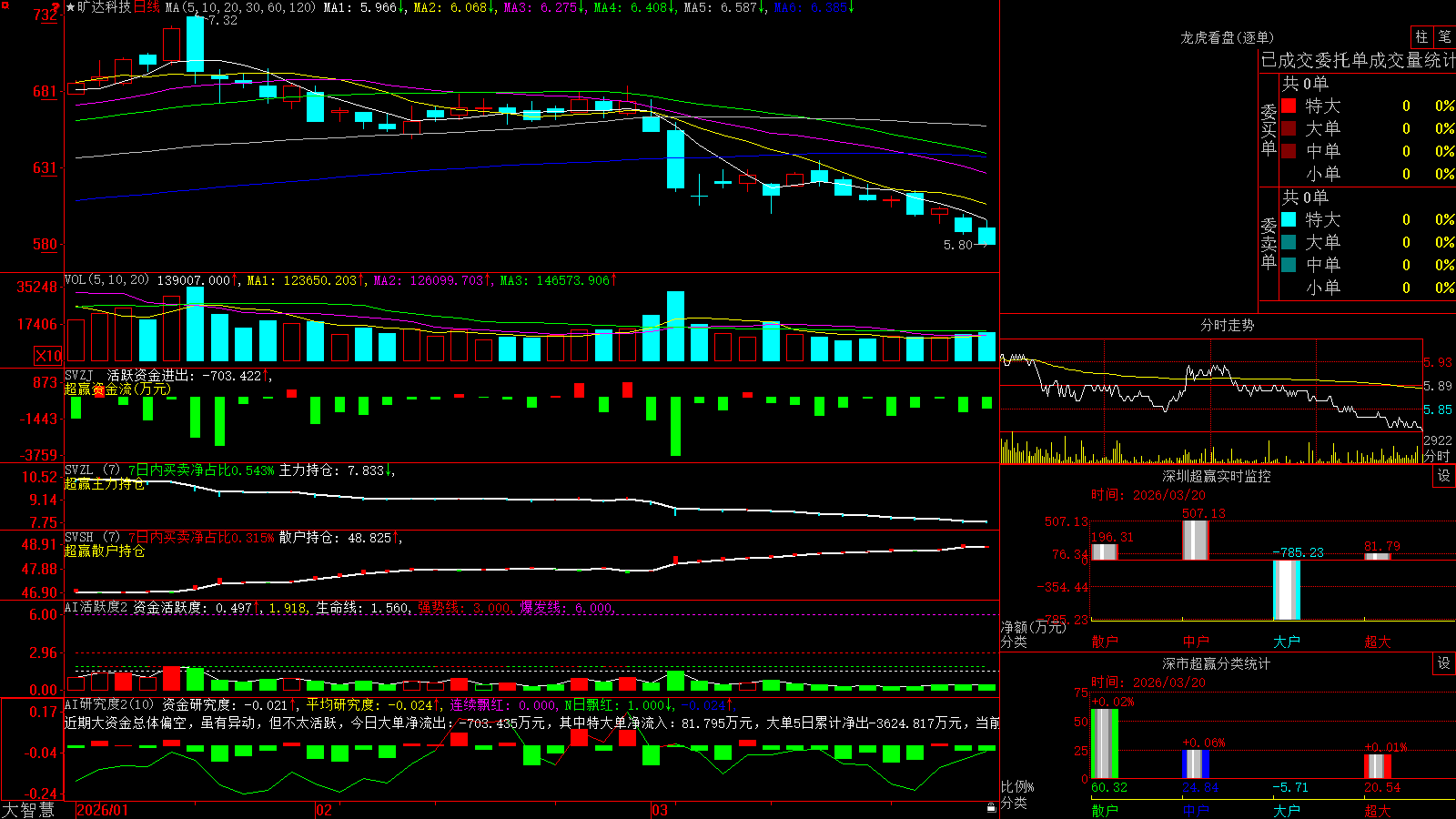Click the MA1: 5.966 value
The height and width of the screenshot is (819, 1456).
pos(360,7)
